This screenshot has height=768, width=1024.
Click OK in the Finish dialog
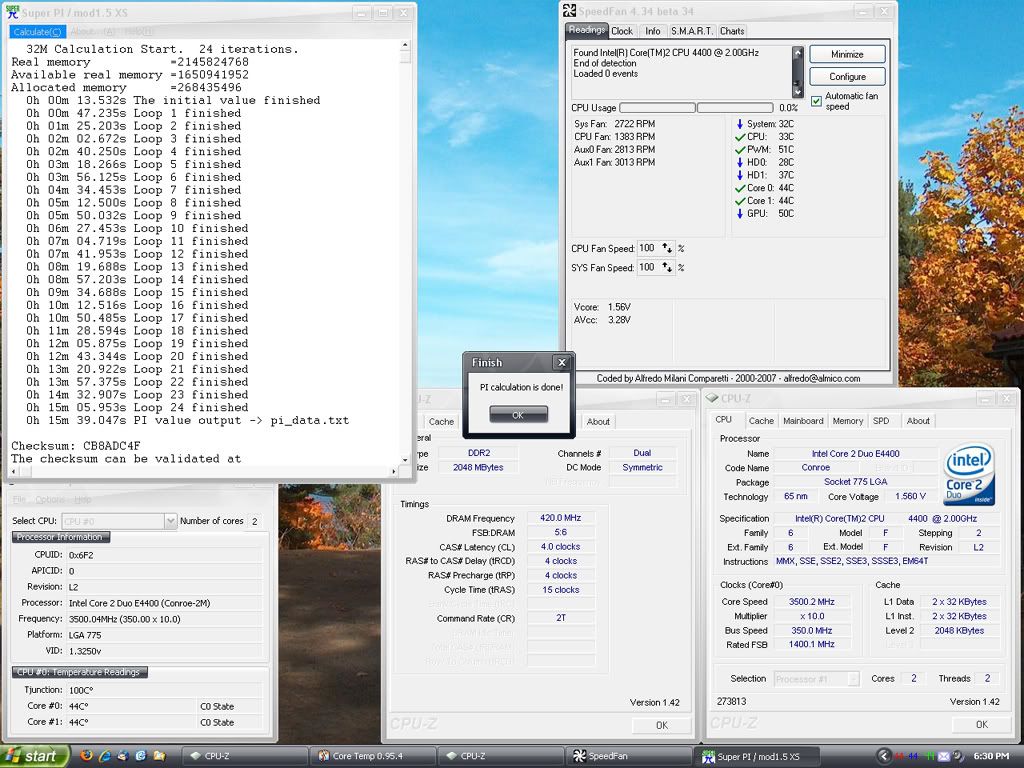519,415
